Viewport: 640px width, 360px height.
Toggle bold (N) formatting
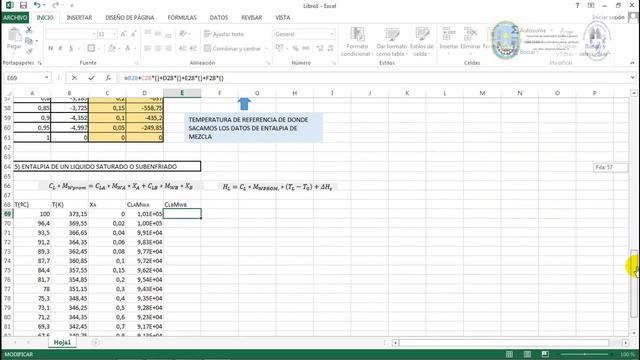pos(51,48)
